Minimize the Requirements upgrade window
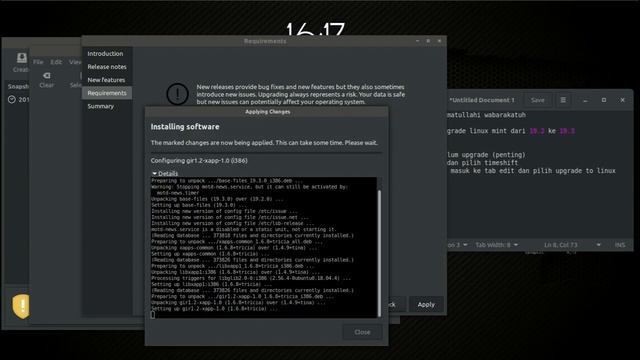Image resolution: width=640 pixels, height=360 pixels. (417, 41)
